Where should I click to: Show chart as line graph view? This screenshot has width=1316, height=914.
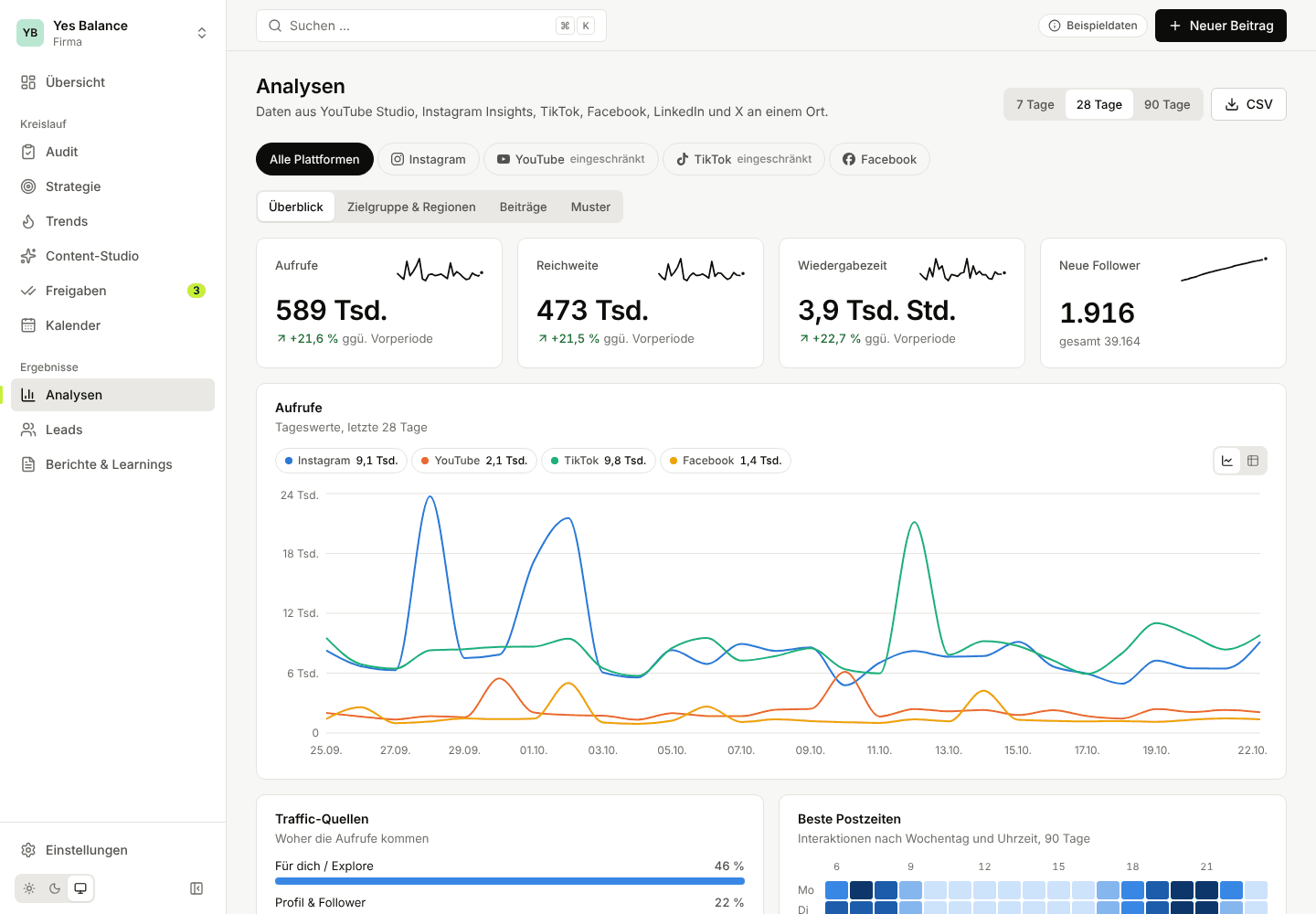[x=1227, y=461]
